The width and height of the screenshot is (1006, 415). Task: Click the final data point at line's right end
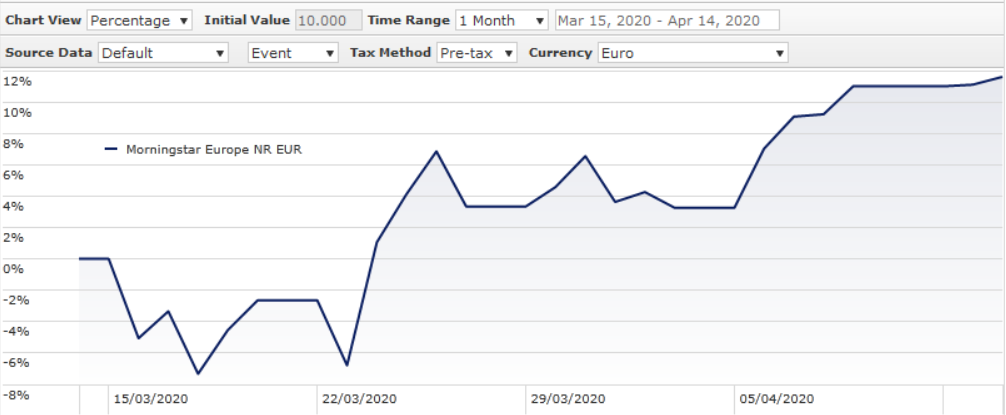point(1001,77)
